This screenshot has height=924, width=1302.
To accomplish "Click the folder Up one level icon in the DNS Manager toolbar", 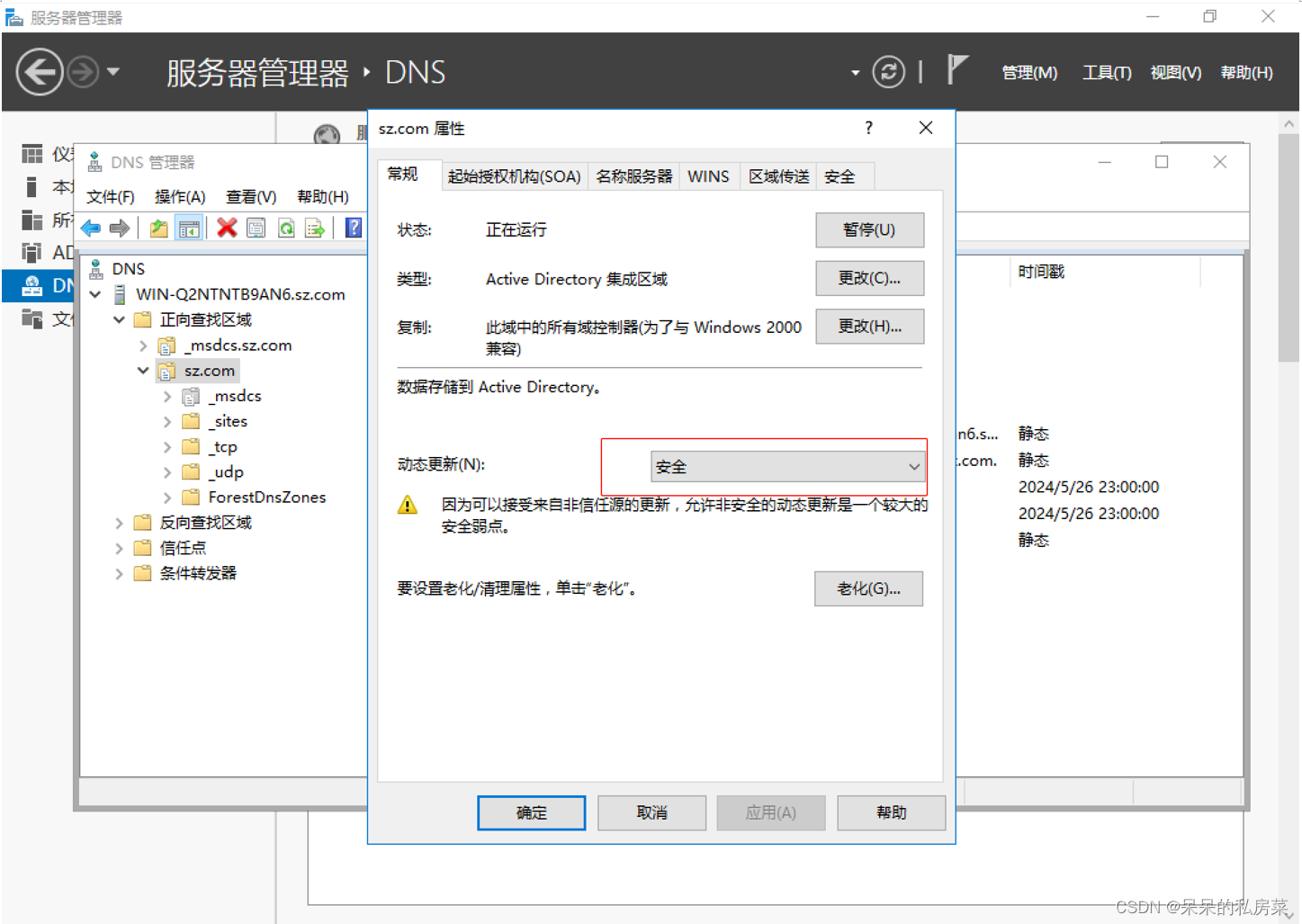I will [x=159, y=229].
